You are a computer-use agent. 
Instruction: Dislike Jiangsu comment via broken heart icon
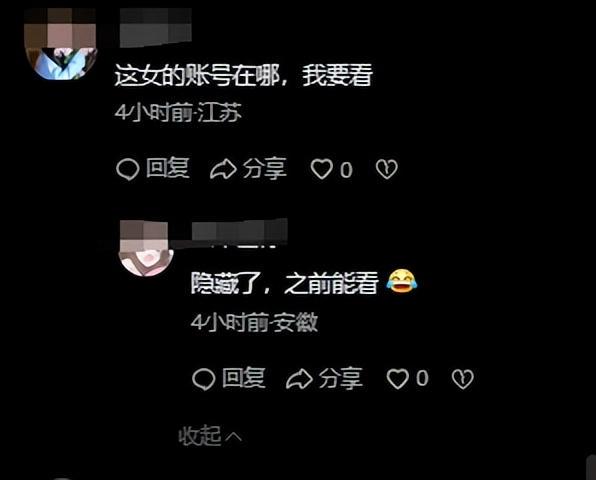387,169
